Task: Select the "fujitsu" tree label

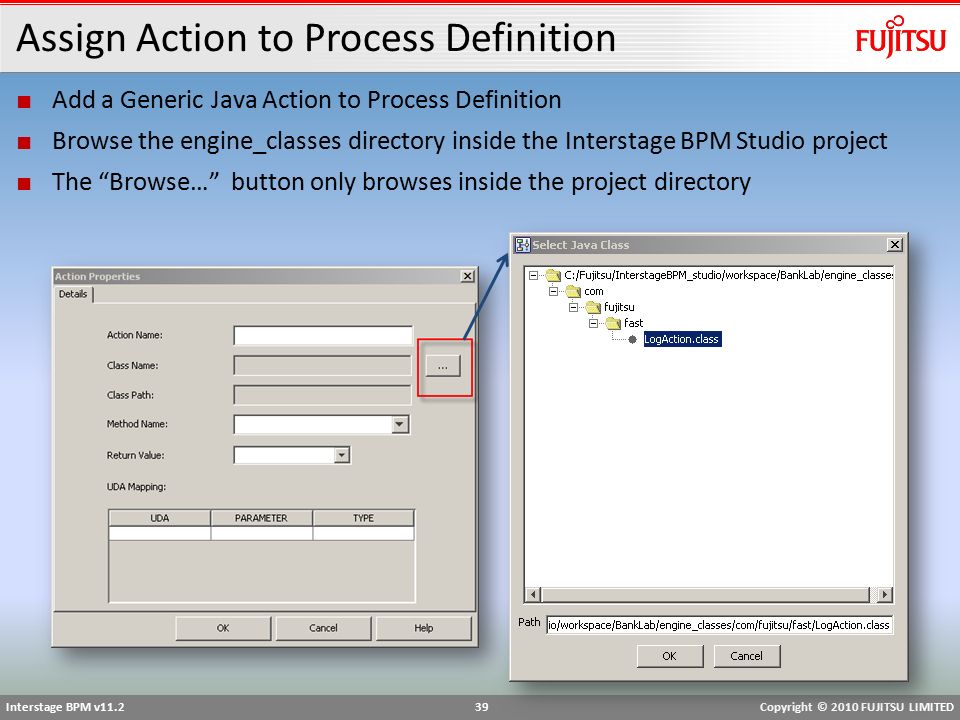Action: pyautogui.click(x=619, y=307)
